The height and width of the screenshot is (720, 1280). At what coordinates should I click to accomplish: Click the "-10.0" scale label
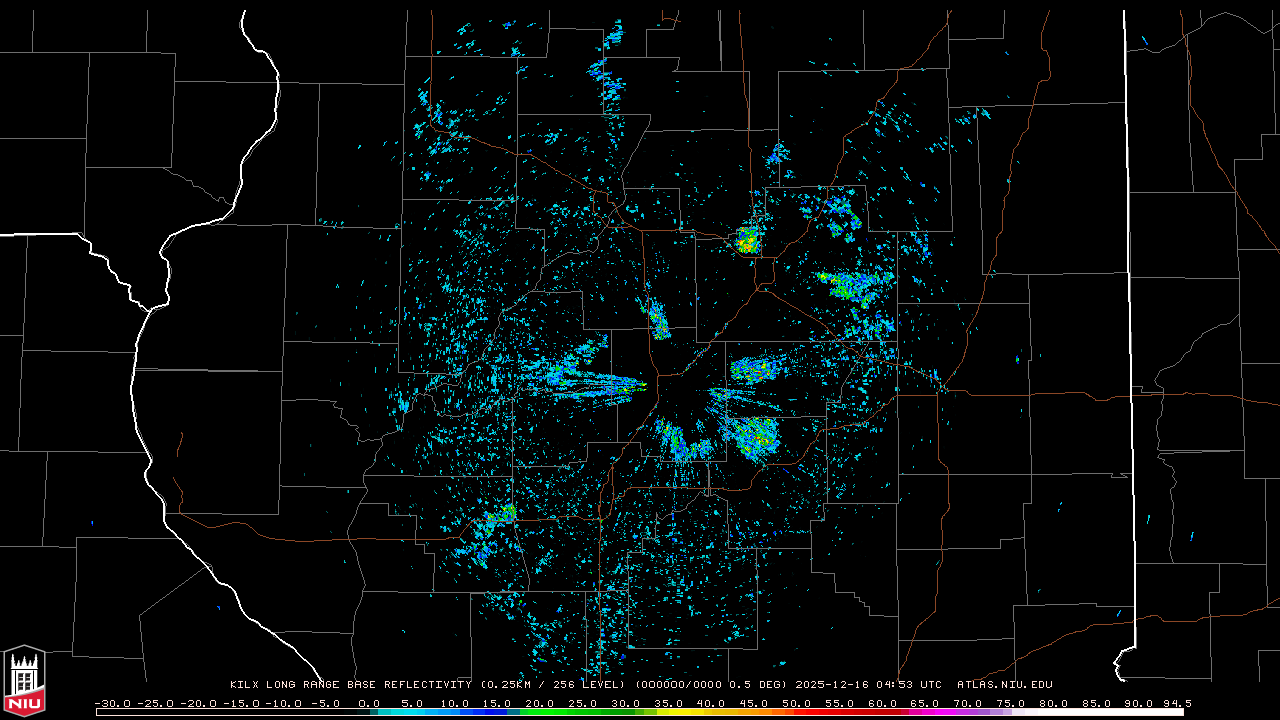284,703
